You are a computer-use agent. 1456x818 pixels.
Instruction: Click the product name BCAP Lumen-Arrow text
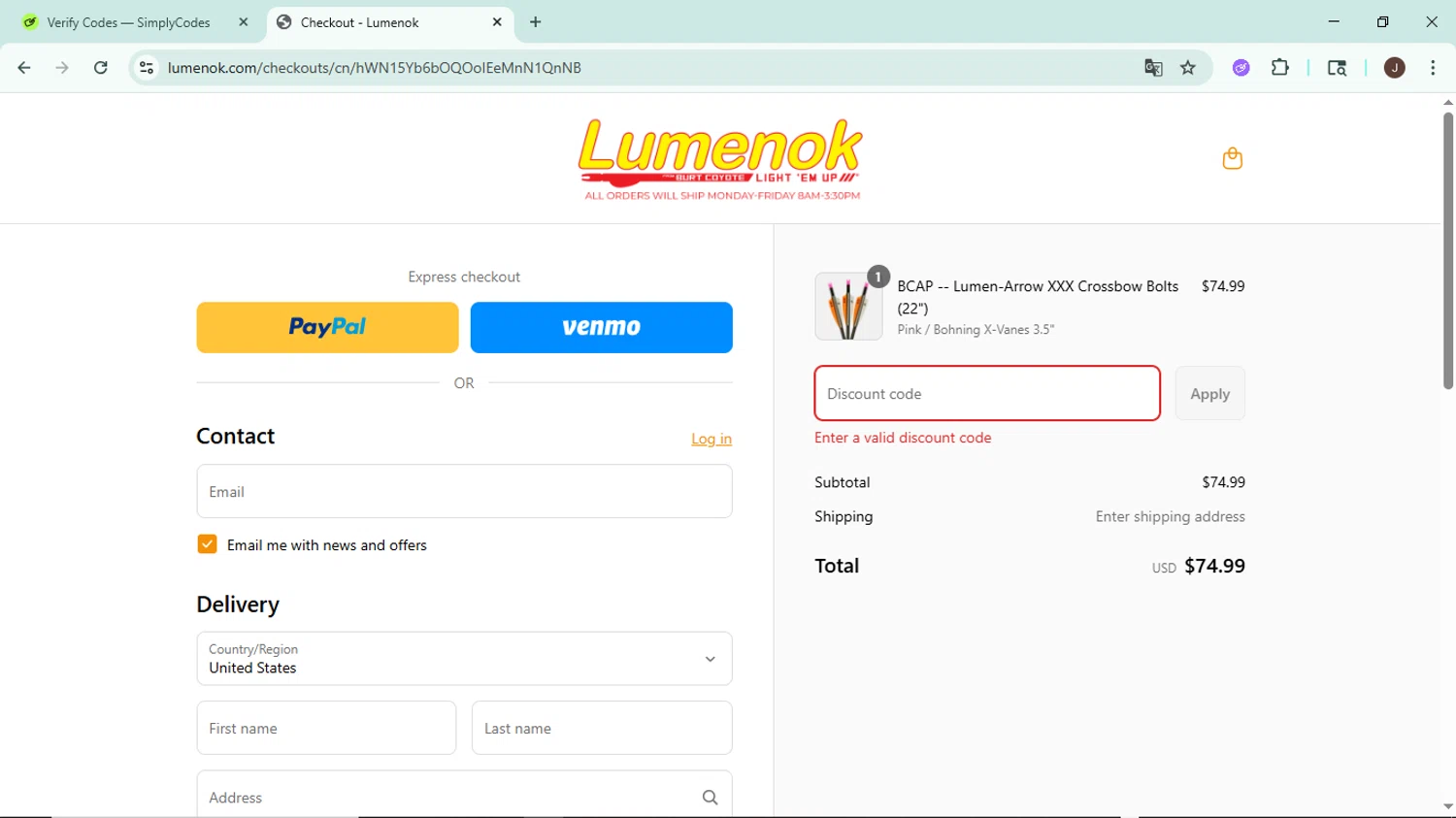1038,297
